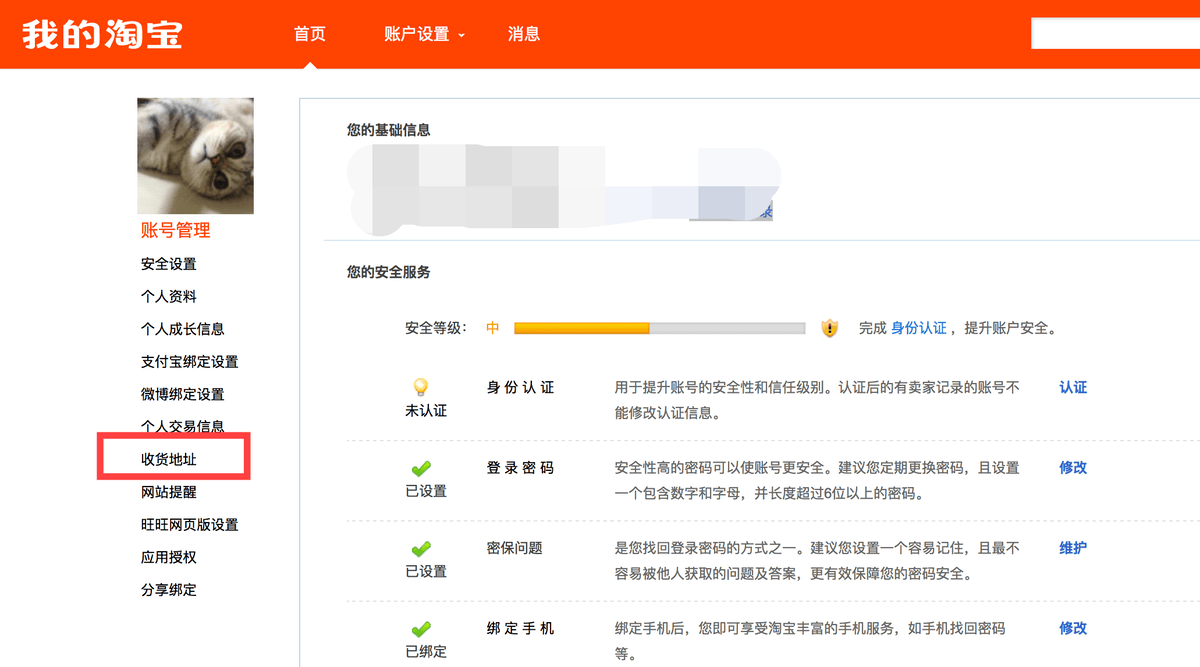Click the security shield icon
The height and width of the screenshot is (667, 1200).
830,328
